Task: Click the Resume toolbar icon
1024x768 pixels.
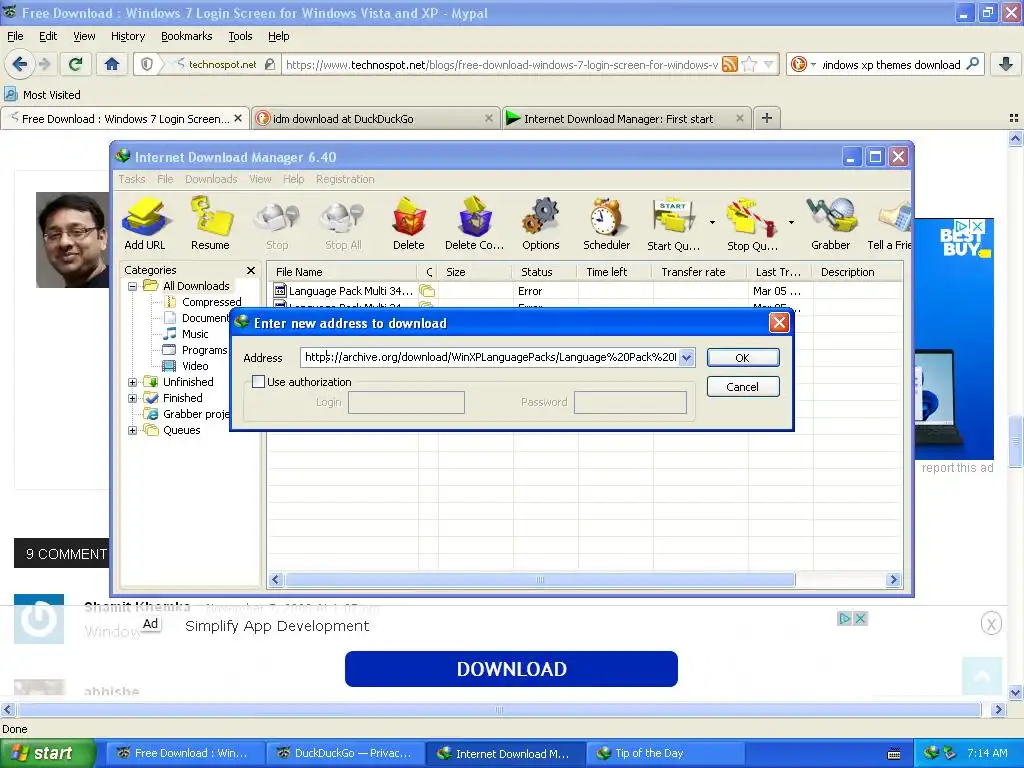Action: 210,224
